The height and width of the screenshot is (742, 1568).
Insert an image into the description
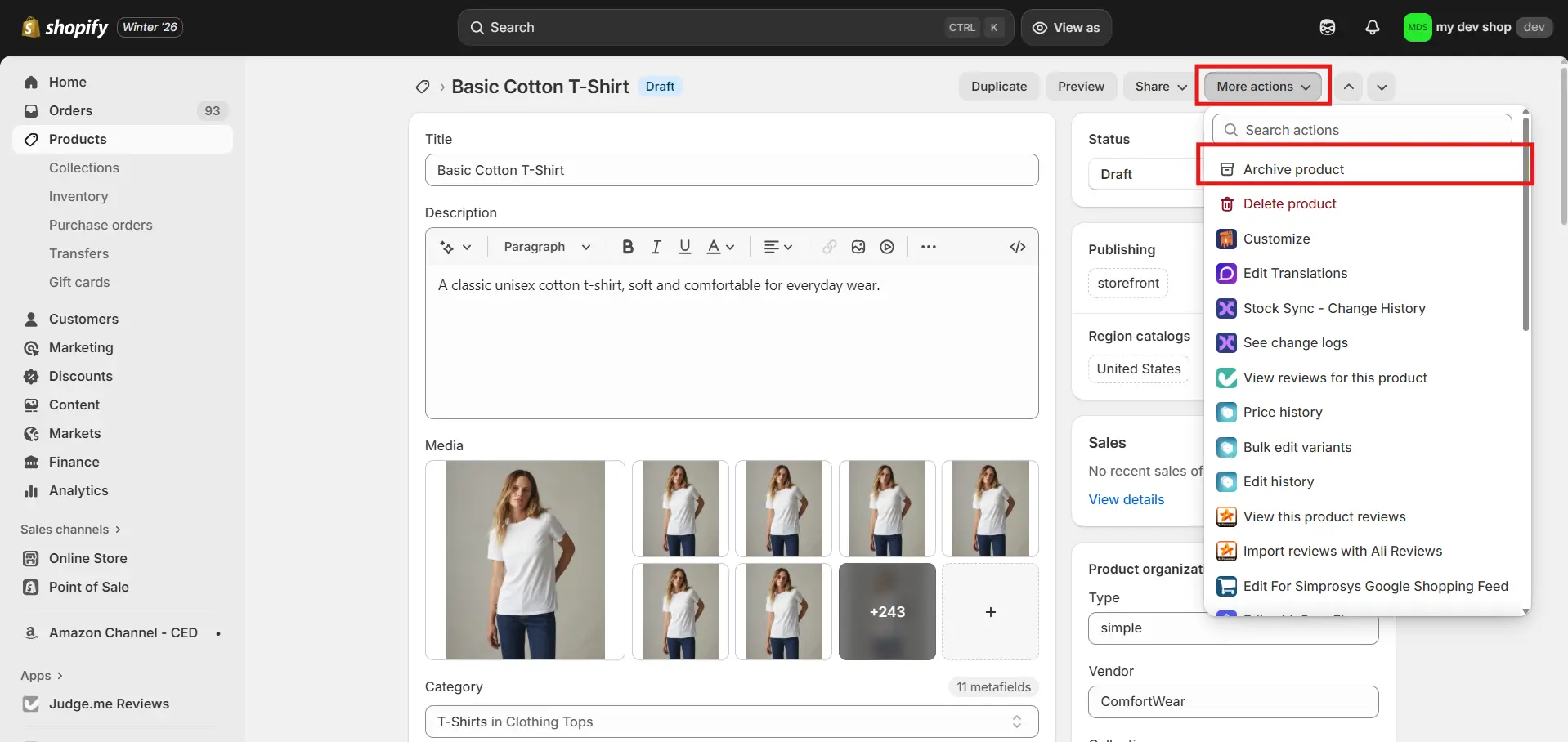858,246
